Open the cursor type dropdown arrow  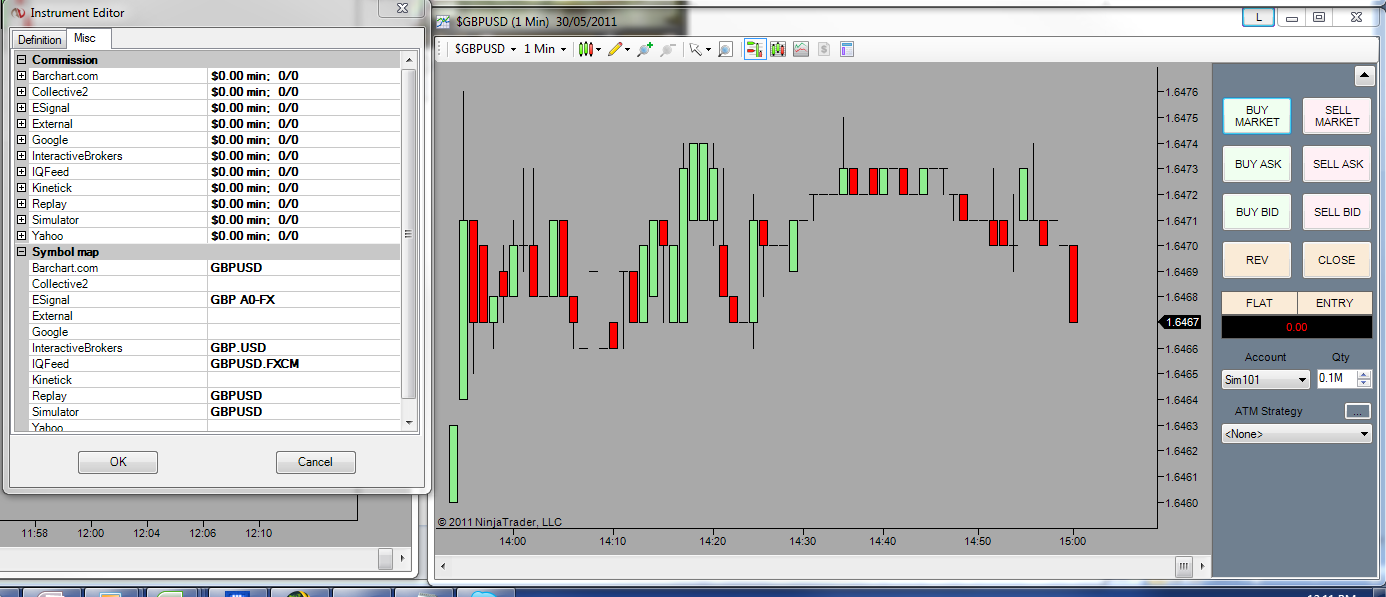[708, 49]
